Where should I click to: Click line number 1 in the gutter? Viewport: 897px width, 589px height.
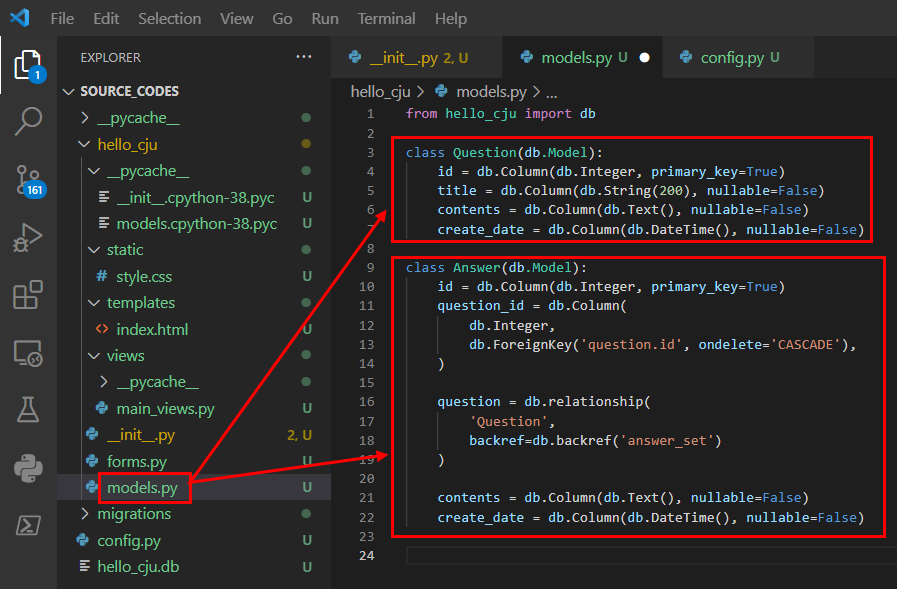370,114
